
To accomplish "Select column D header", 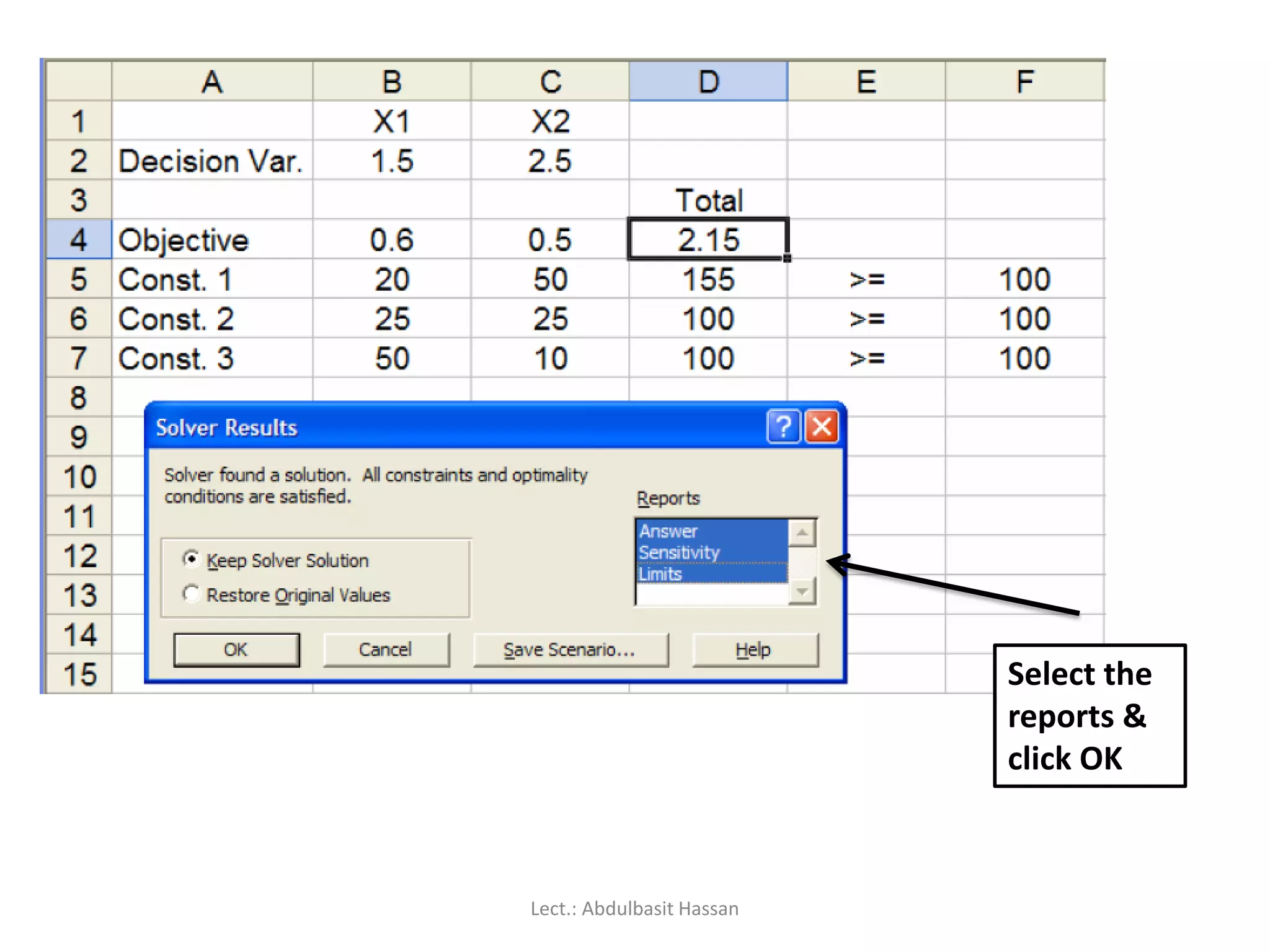I will [x=709, y=81].
